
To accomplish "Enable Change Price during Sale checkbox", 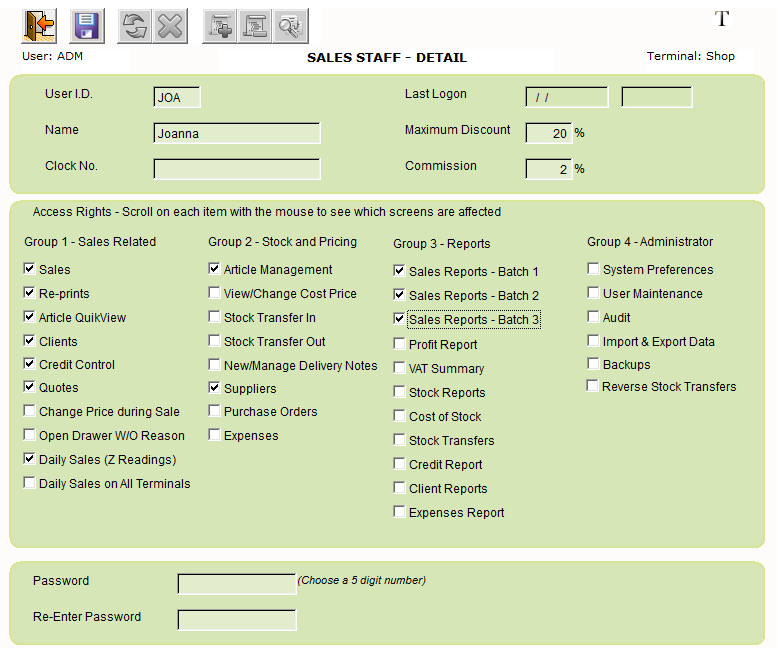I will click(30, 411).
